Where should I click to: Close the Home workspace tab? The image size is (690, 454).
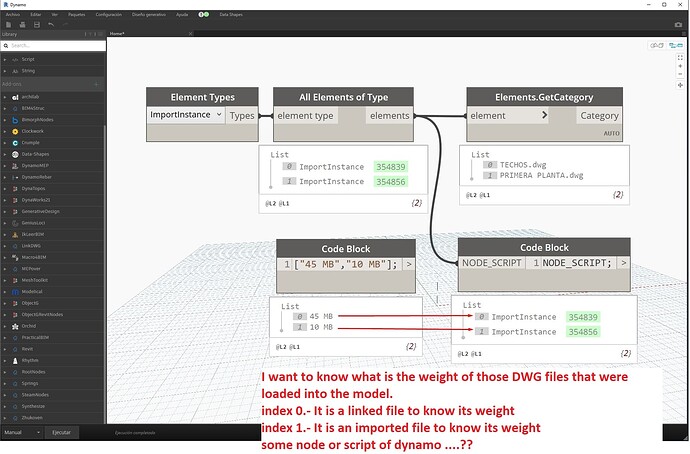tap(190, 33)
